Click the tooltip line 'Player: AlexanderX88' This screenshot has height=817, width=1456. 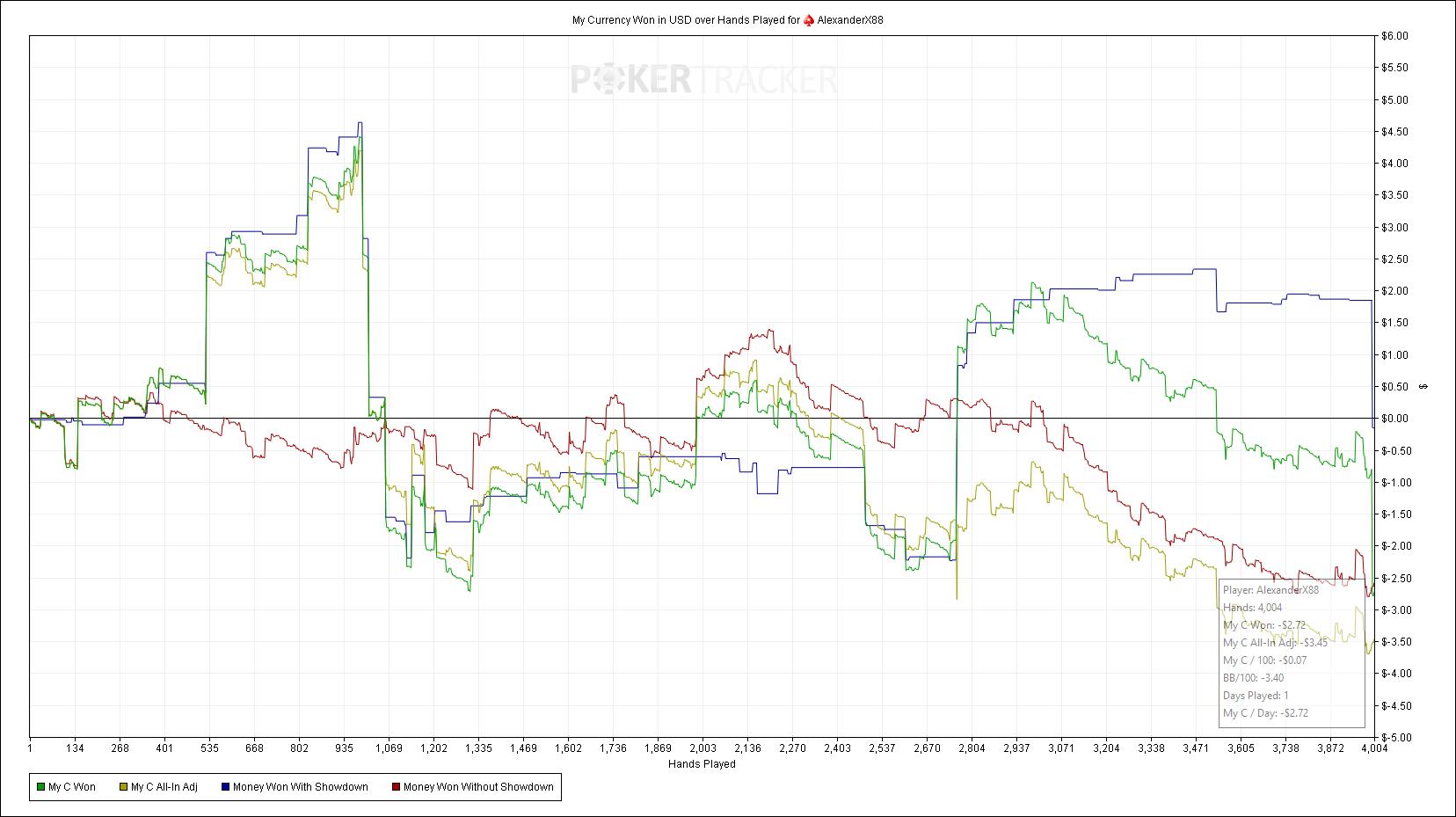pyautogui.click(x=1270, y=590)
